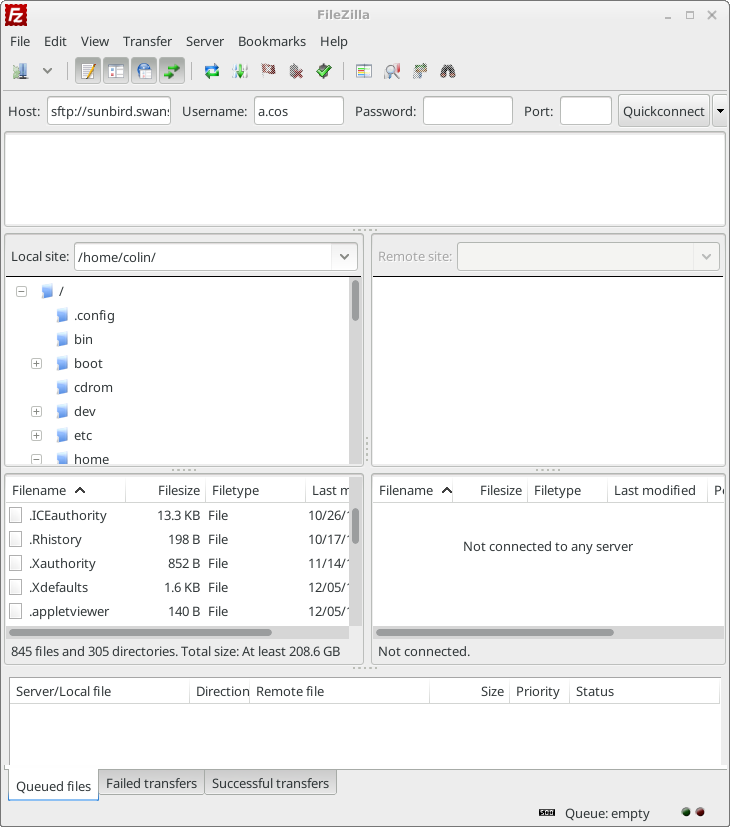The width and height of the screenshot is (730, 827).
Task: Click the Status column header in queue
Action: tap(645, 691)
